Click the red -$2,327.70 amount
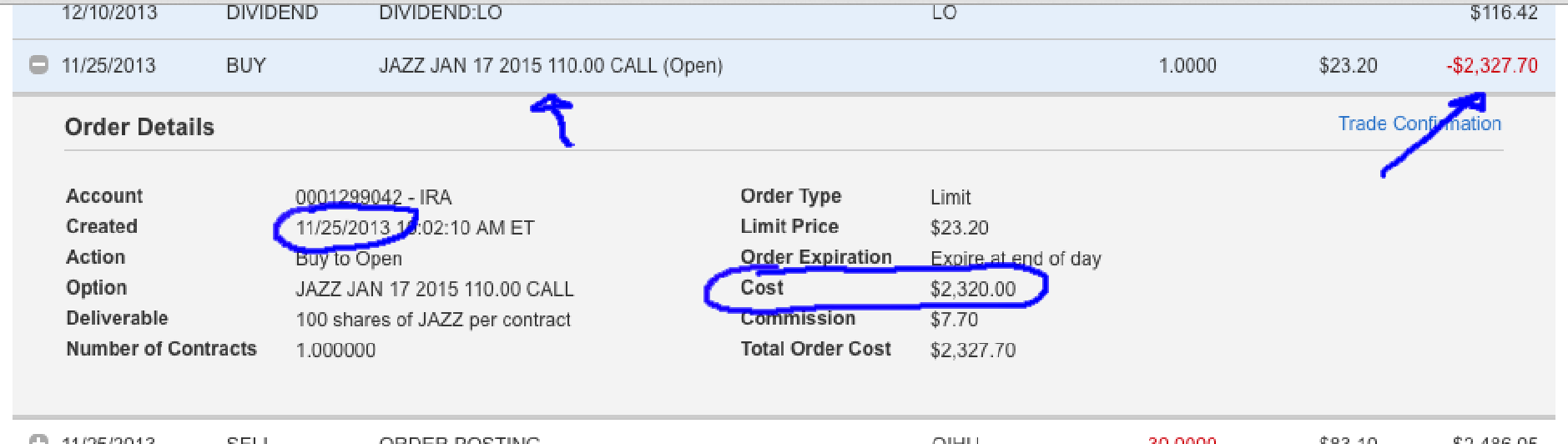 click(x=1492, y=66)
